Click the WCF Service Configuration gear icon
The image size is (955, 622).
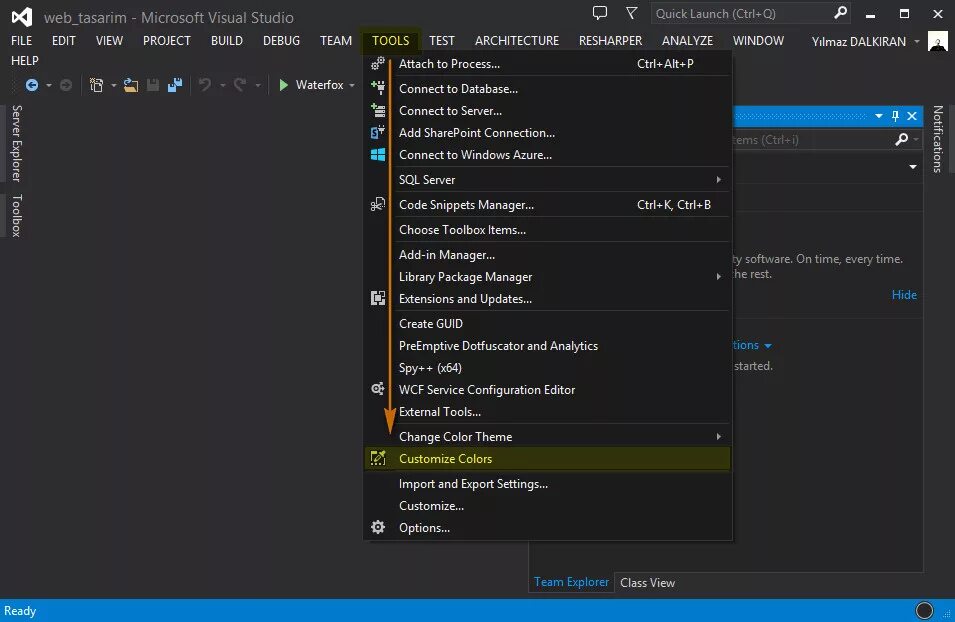point(378,389)
